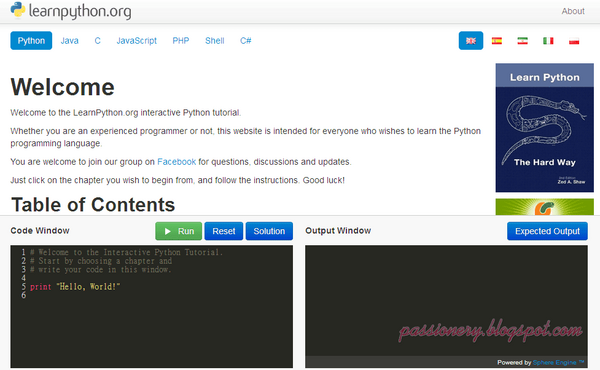The image size is (600, 370).
Task: Click the "Output Window" label
Action: [x=338, y=231]
